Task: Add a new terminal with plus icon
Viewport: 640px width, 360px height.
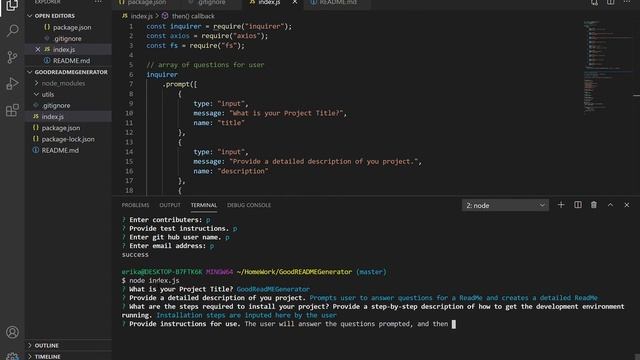Action: pos(561,205)
